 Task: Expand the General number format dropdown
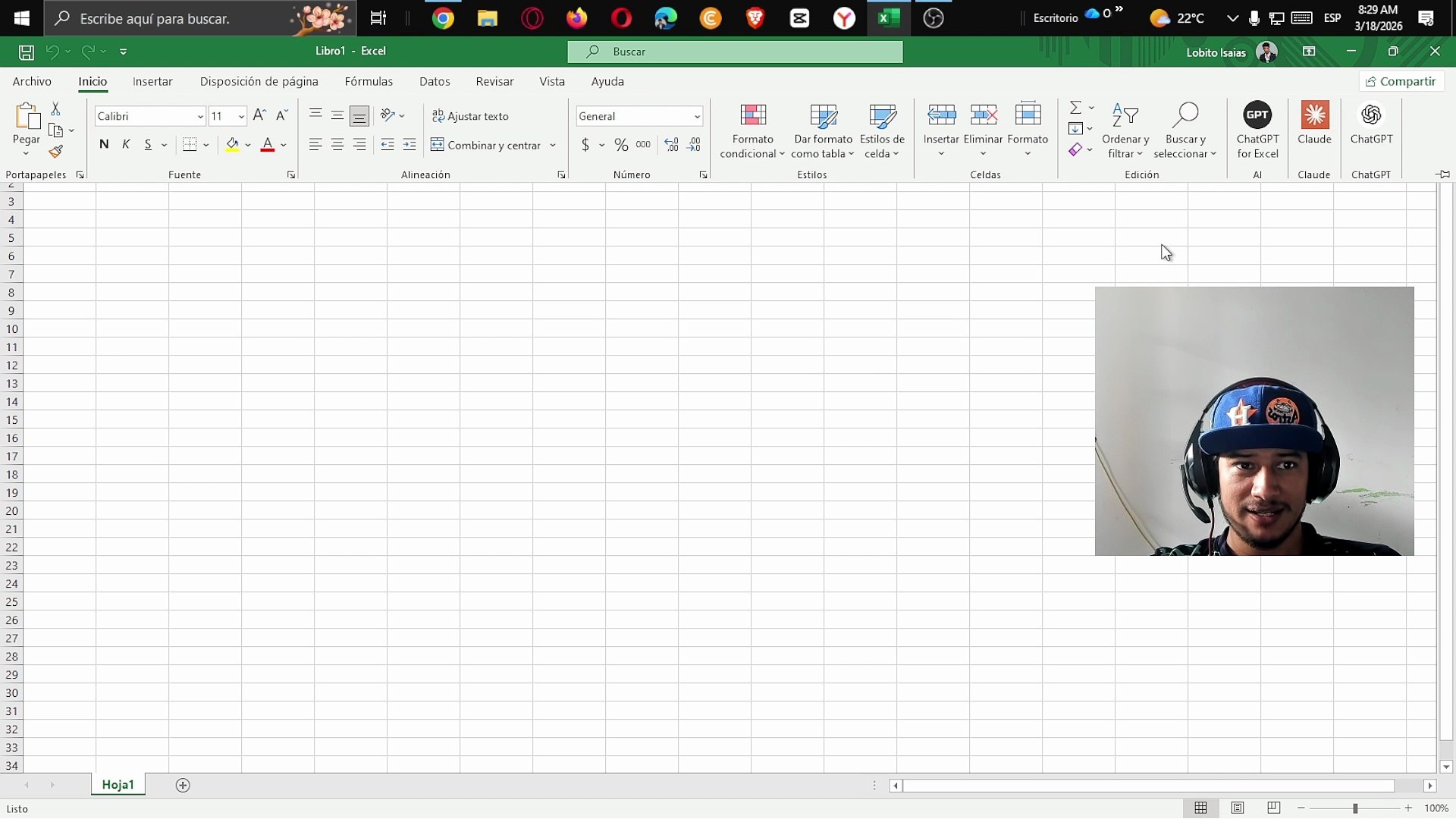pos(696,115)
